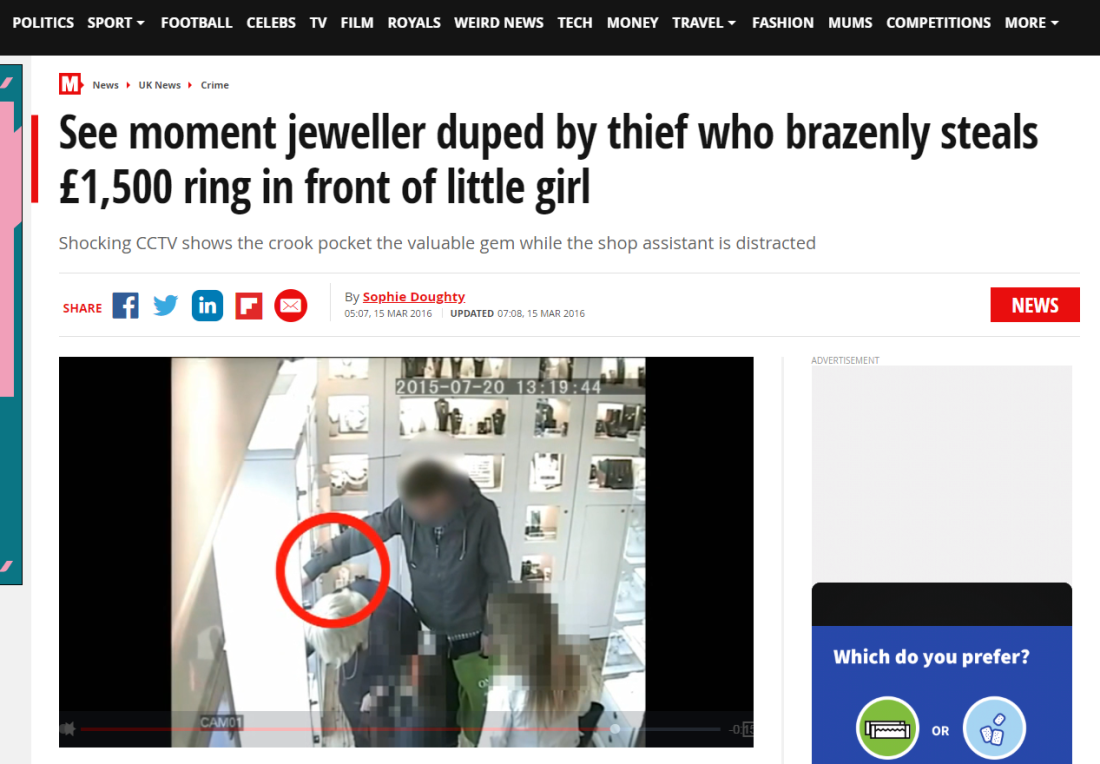Share article on Flipboard
Viewport: 1100px width, 764px height.
click(x=248, y=306)
